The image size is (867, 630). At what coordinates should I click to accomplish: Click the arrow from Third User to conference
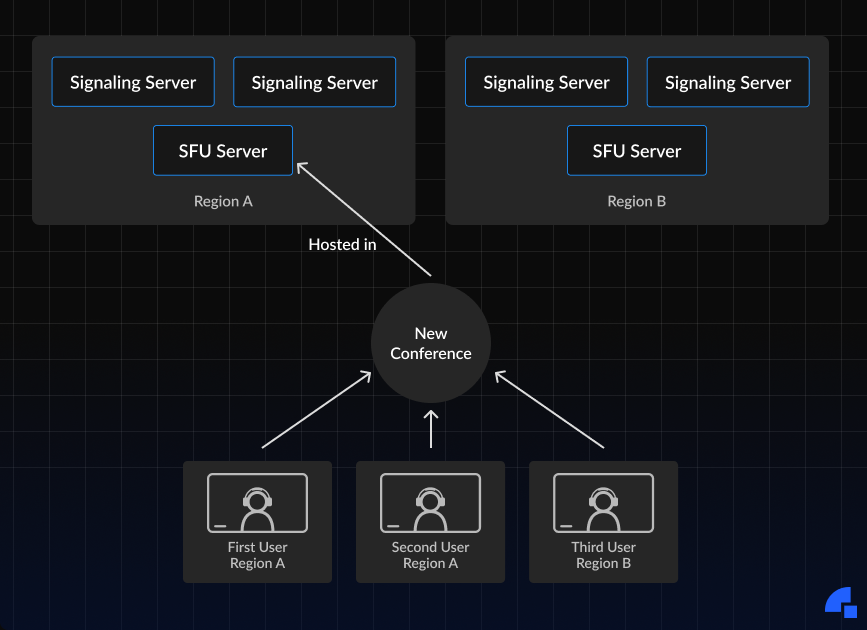pyautogui.click(x=550, y=411)
